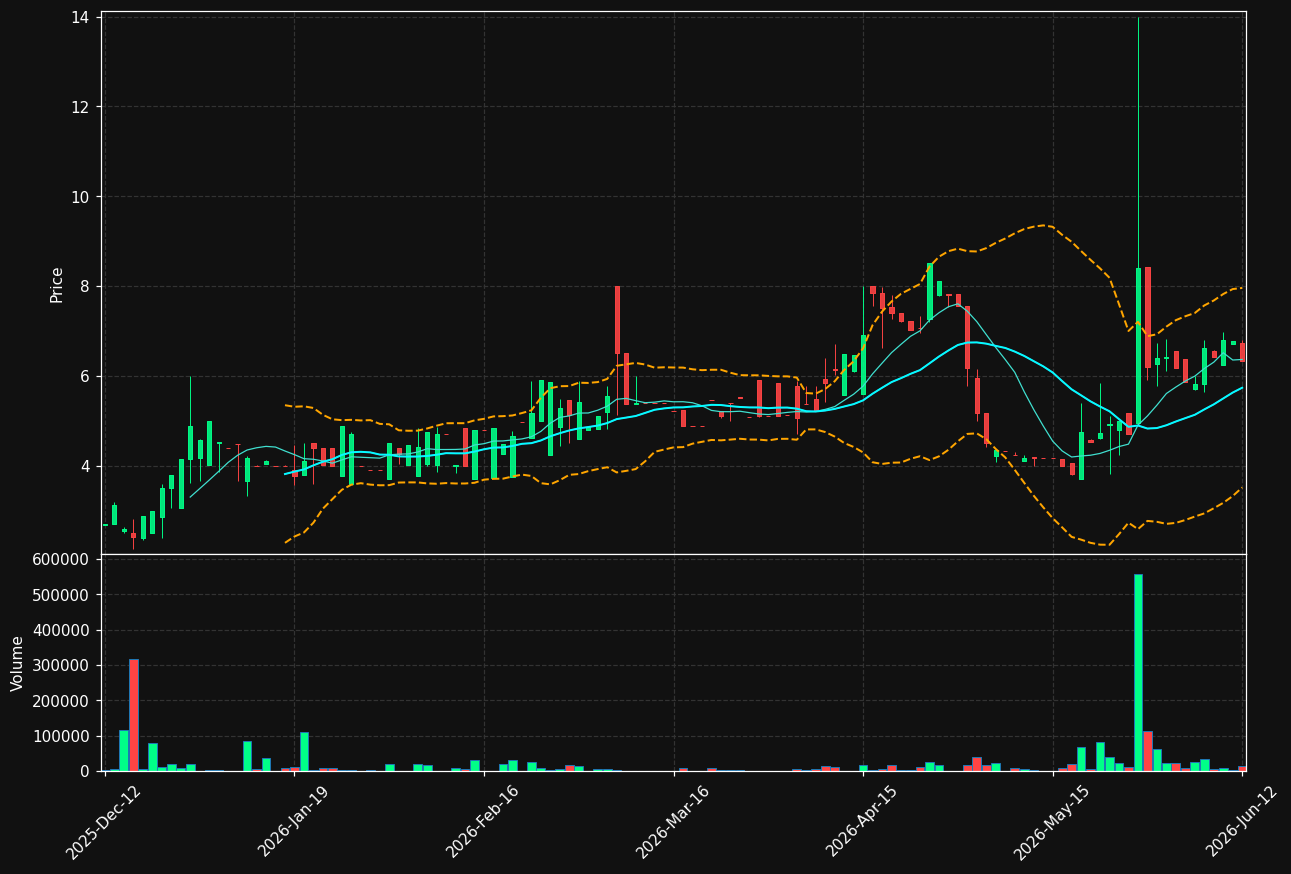The height and width of the screenshot is (874, 1291).
Task: Click the Price axis title
Action: click(x=57, y=284)
